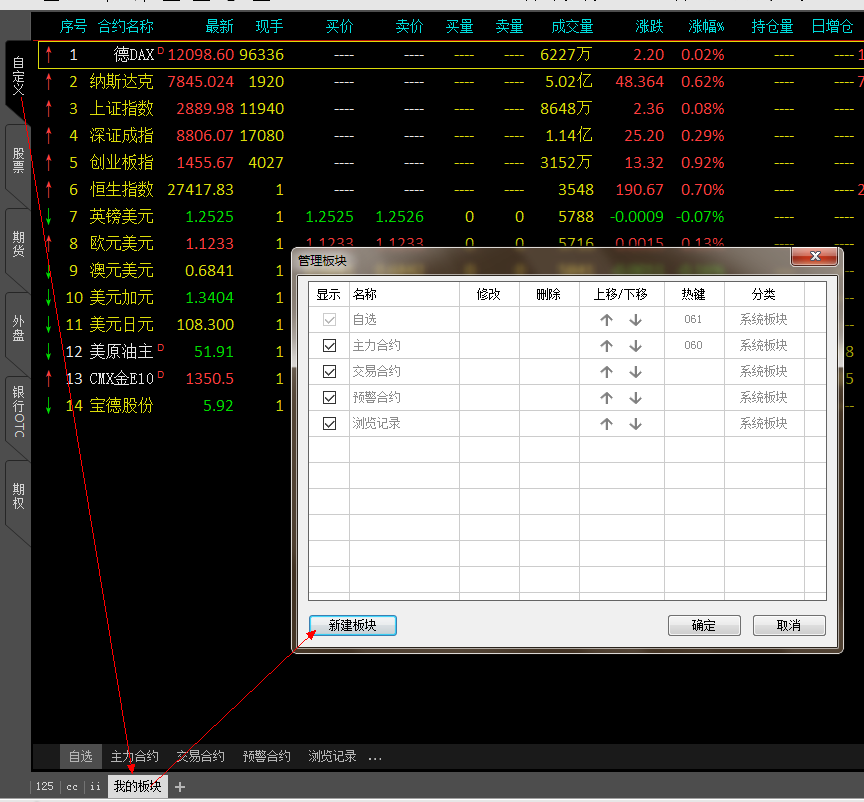864x802 pixels.
Task: Click the up arrow for 交易合约
Action: click(x=606, y=372)
